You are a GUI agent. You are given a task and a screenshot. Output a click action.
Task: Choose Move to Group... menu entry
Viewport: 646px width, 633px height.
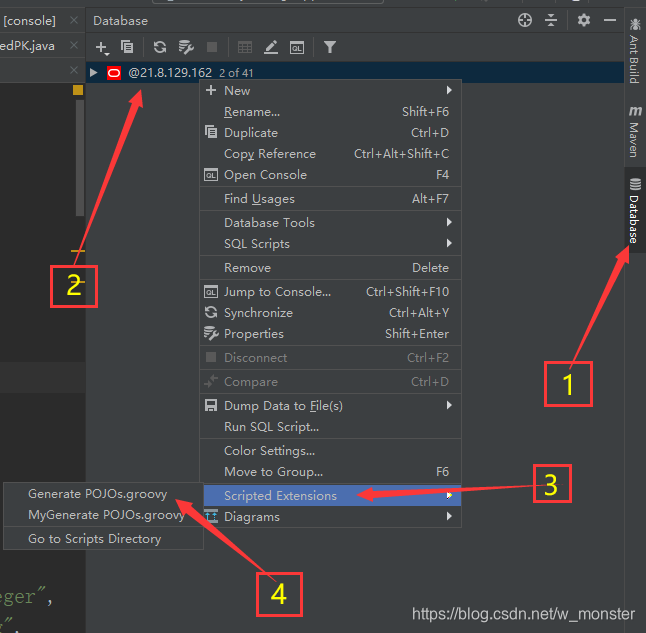[330, 471]
